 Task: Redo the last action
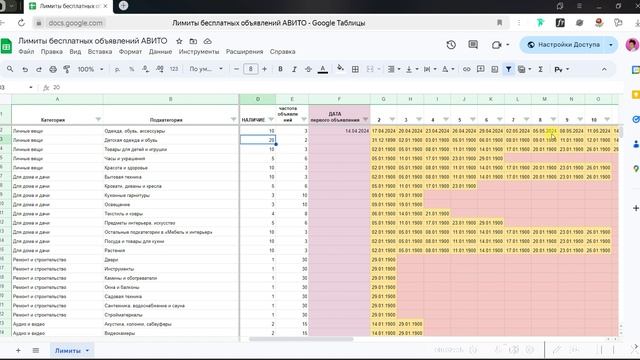coord(39,70)
